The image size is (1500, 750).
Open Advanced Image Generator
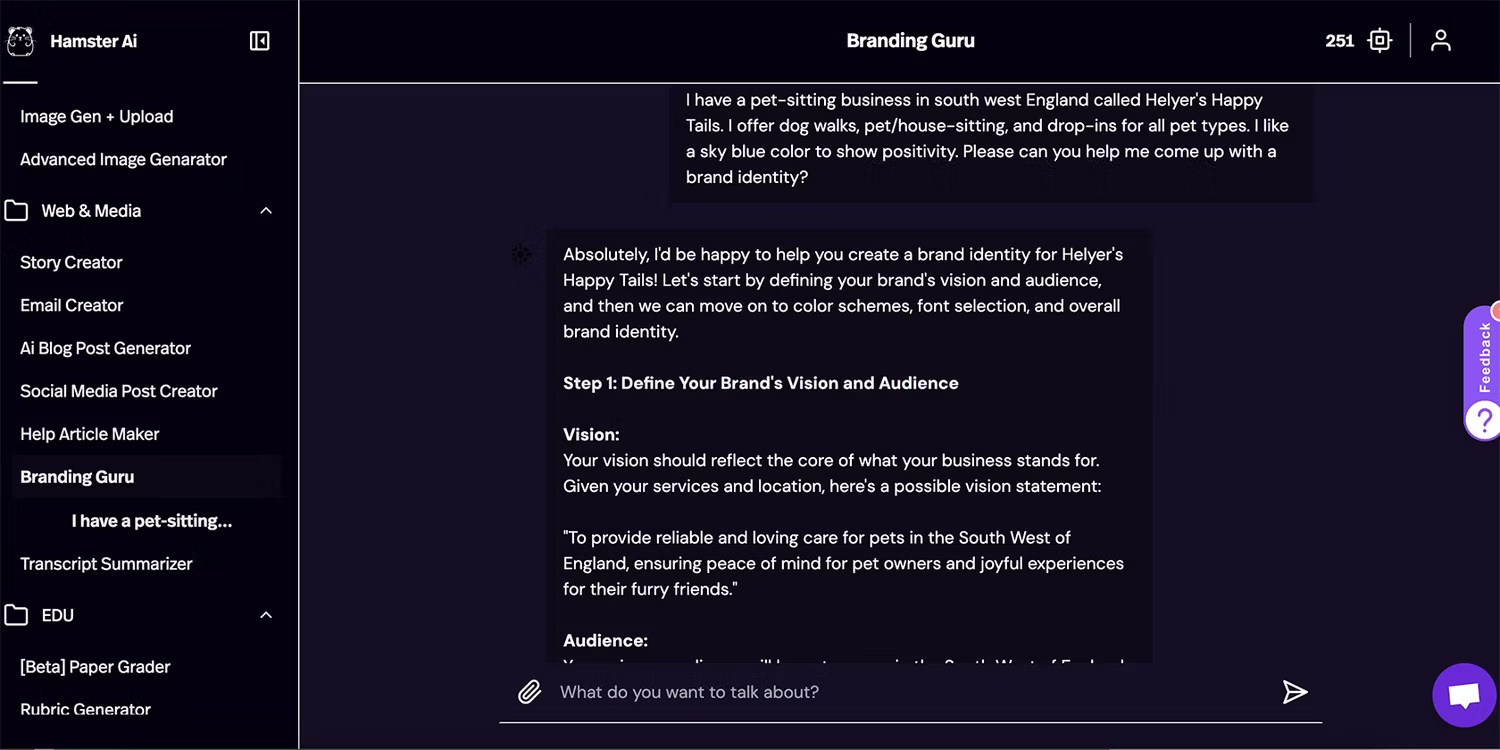pos(123,159)
